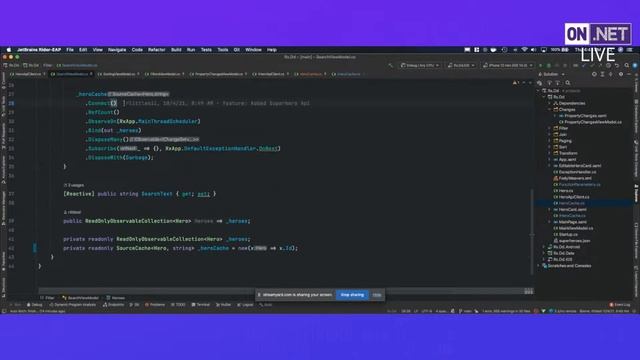Open the Event Log at the bottom right
The image size is (640, 360).
point(620,305)
